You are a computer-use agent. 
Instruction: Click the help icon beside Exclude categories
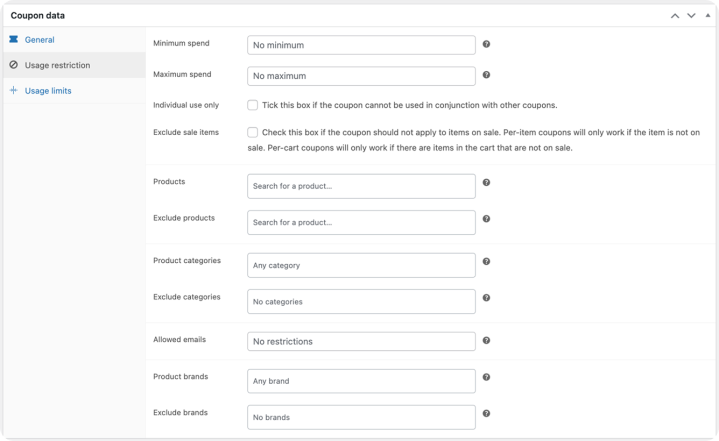(x=486, y=298)
